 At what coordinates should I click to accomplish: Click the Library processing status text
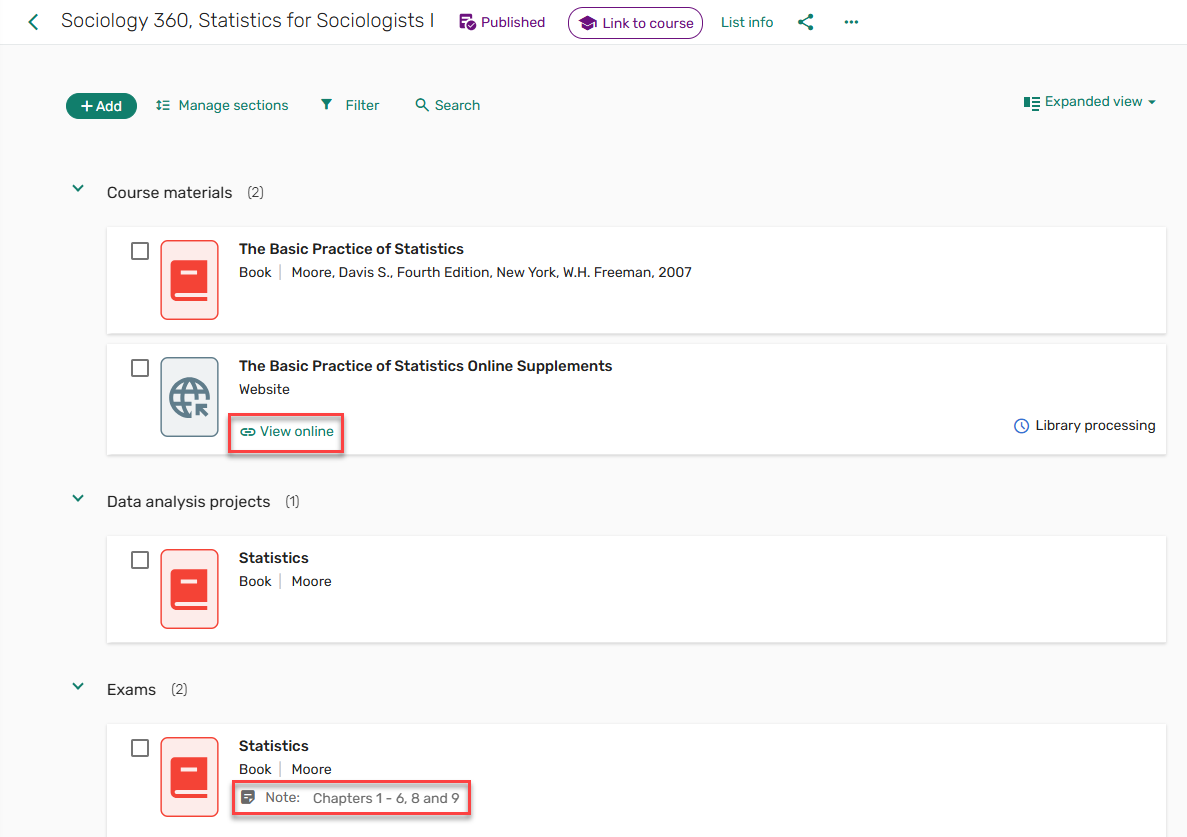pos(1095,425)
